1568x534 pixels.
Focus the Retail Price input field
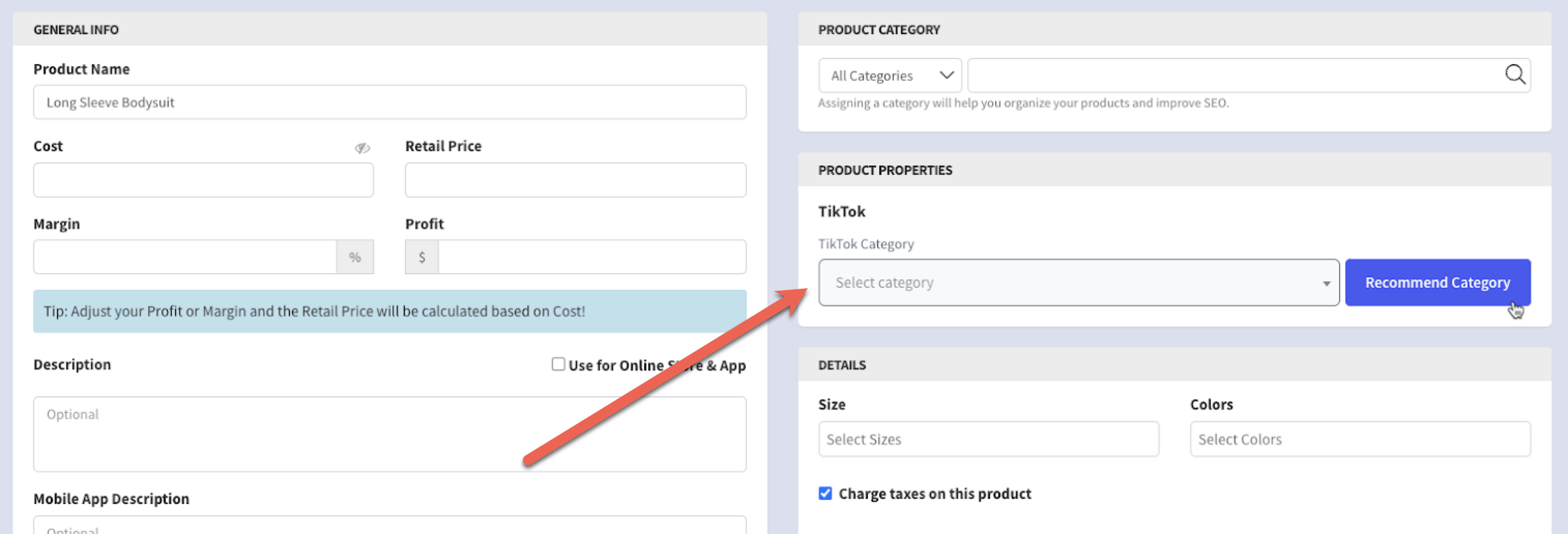(576, 180)
